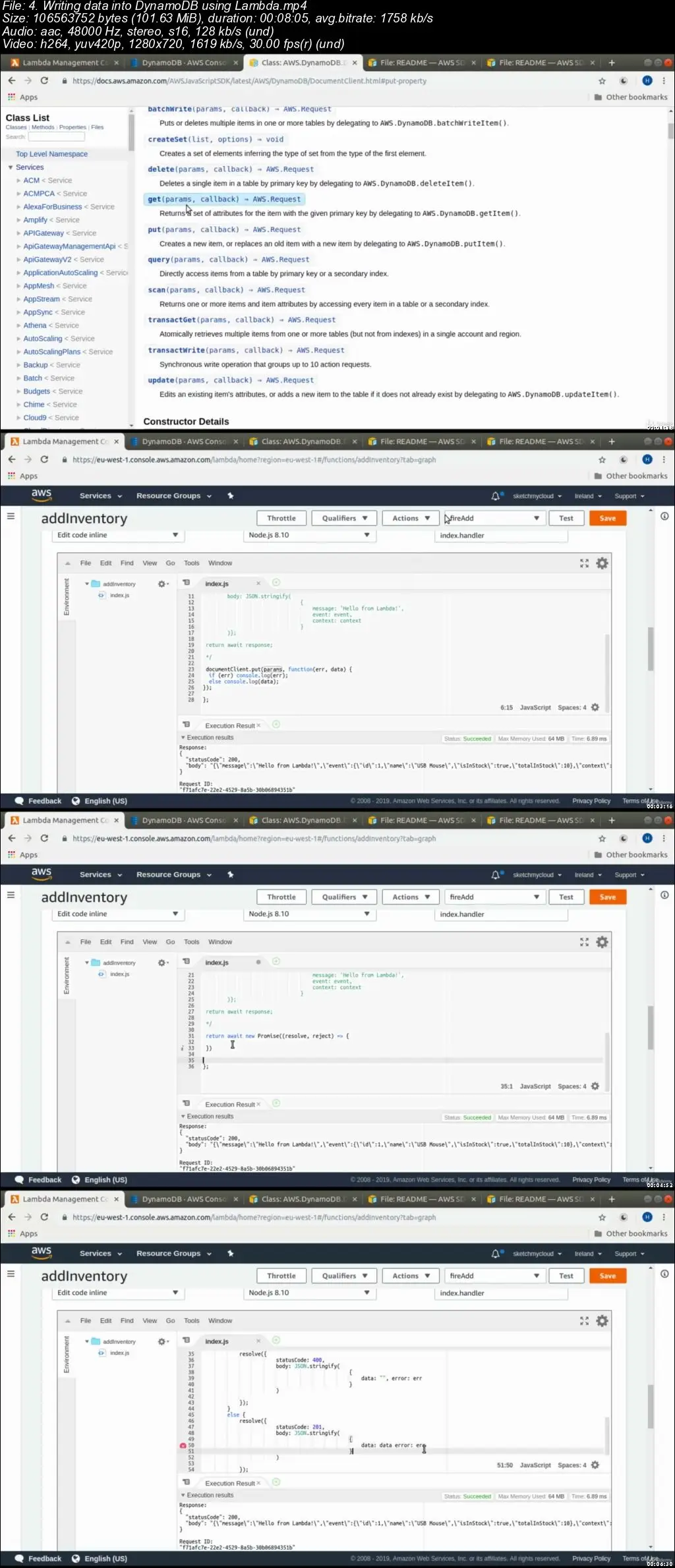Reload the page in the docs frame
This screenshot has height=1568, width=675.
[x=44, y=80]
